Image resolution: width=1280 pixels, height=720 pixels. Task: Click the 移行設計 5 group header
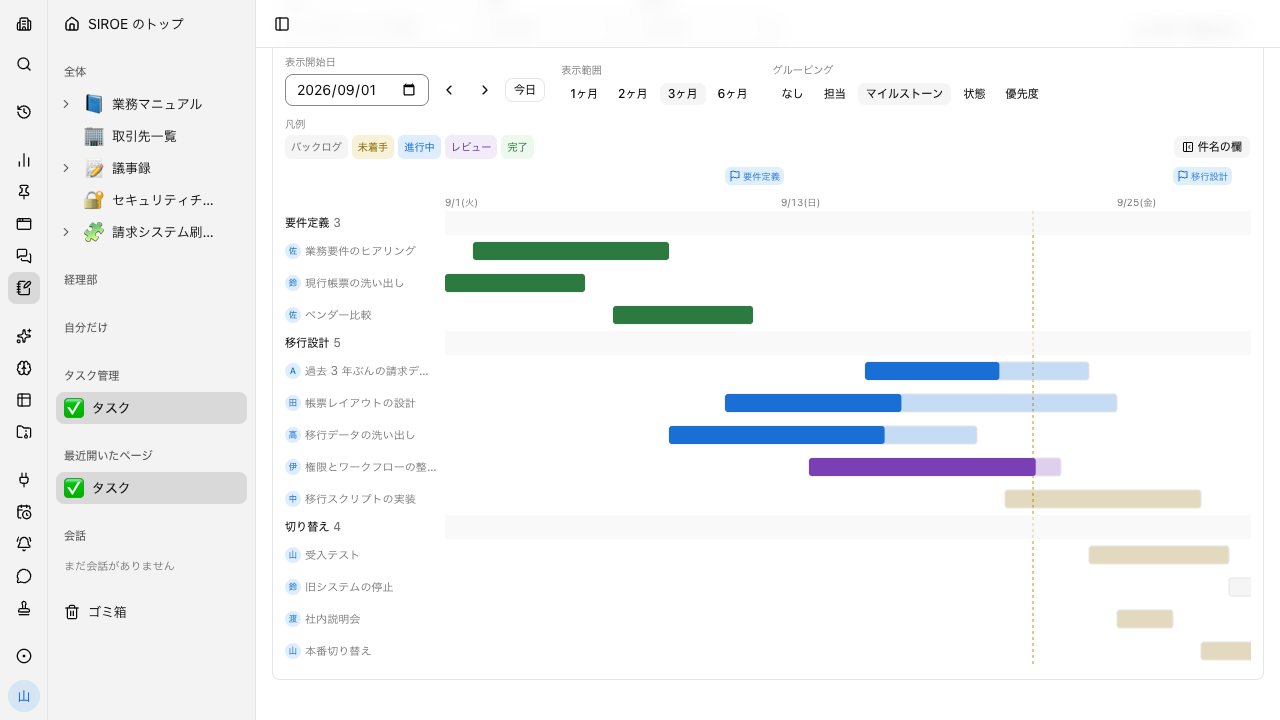click(x=313, y=343)
